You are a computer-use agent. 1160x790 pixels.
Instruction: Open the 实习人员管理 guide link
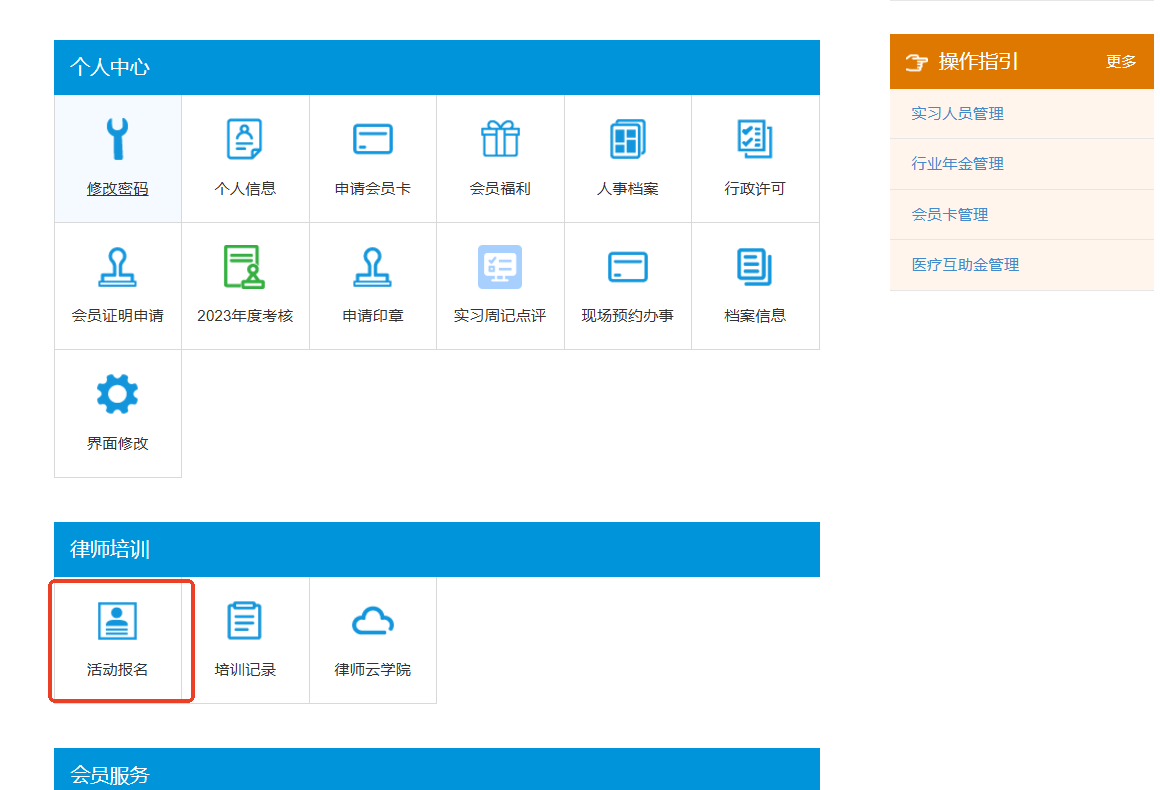[957, 114]
